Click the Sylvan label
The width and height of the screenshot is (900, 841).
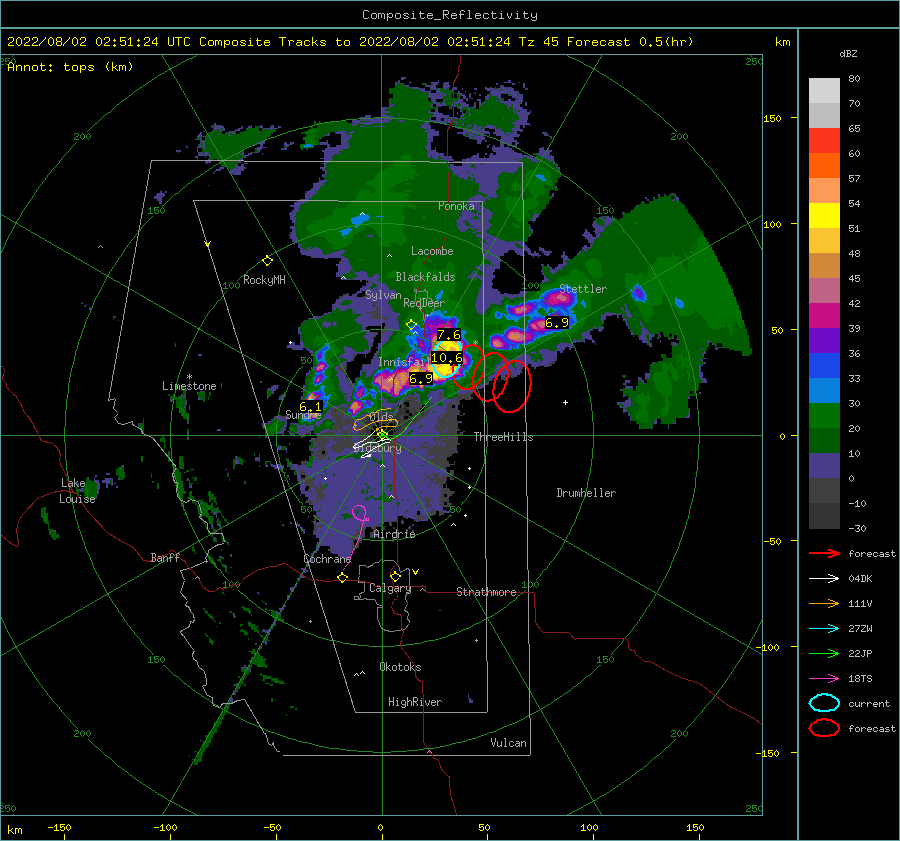(383, 295)
